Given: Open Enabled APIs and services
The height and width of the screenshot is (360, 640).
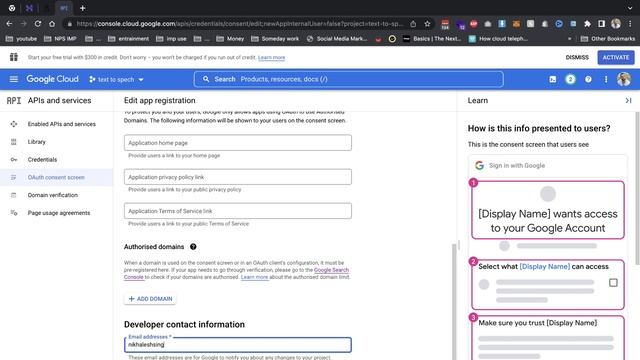Looking at the screenshot, I should [x=56, y=124].
